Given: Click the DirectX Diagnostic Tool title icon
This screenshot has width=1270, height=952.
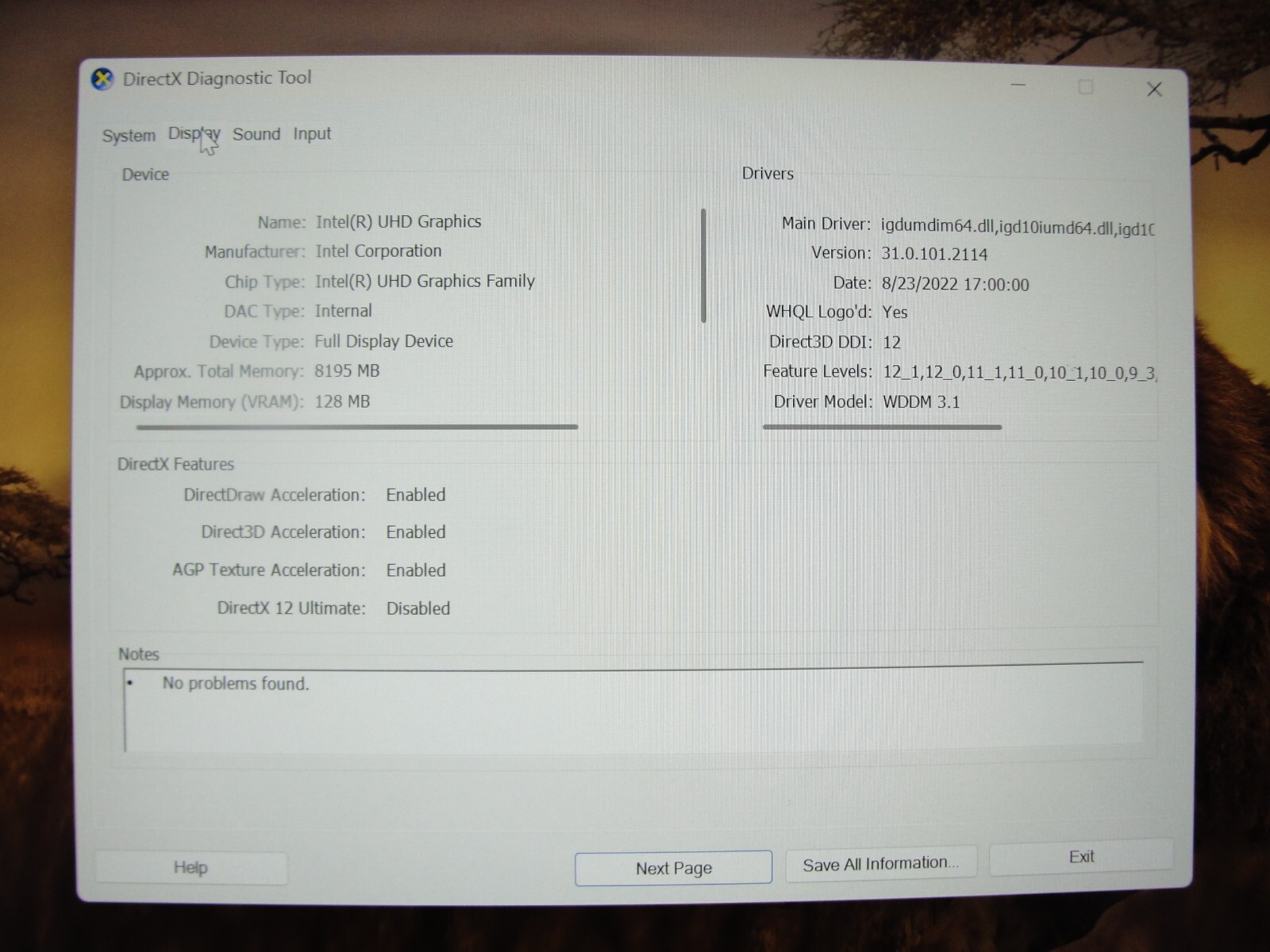Looking at the screenshot, I should coord(102,79).
